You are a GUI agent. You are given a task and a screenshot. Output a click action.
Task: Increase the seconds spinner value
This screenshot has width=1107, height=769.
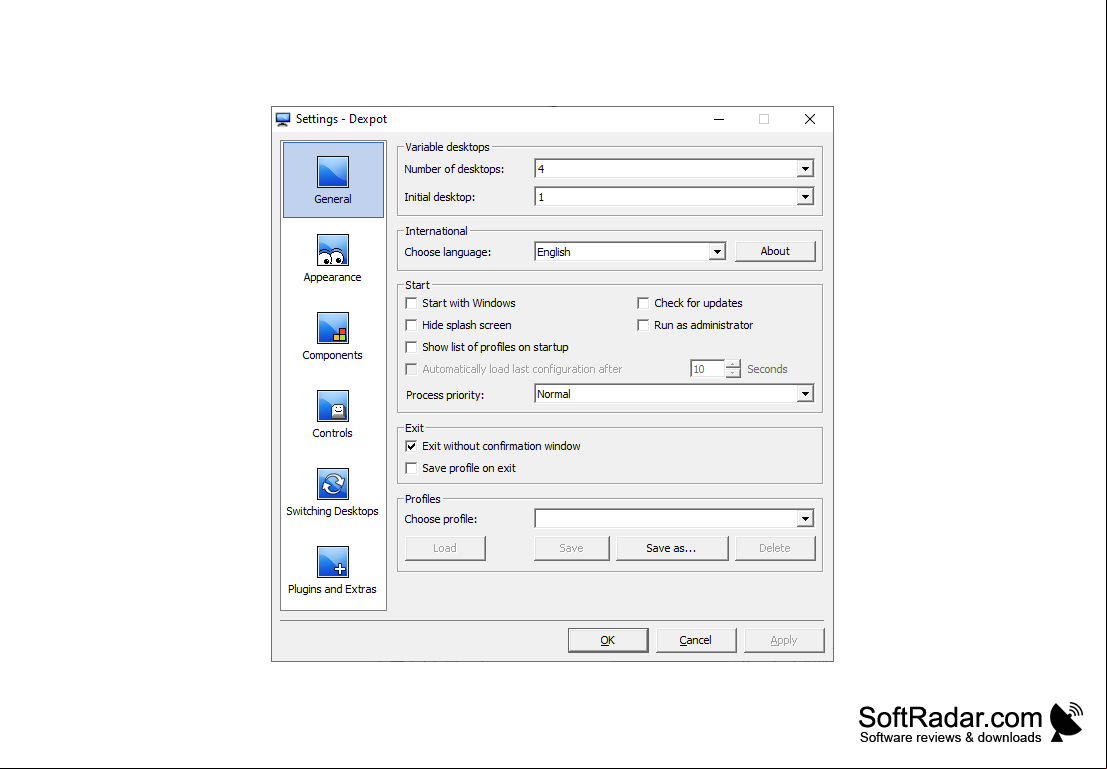point(734,364)
